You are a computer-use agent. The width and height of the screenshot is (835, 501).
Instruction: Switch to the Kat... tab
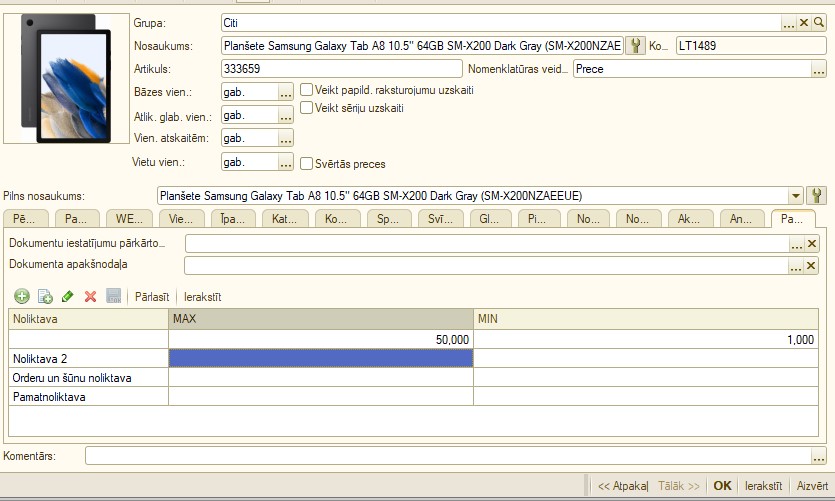coord(287,218)
